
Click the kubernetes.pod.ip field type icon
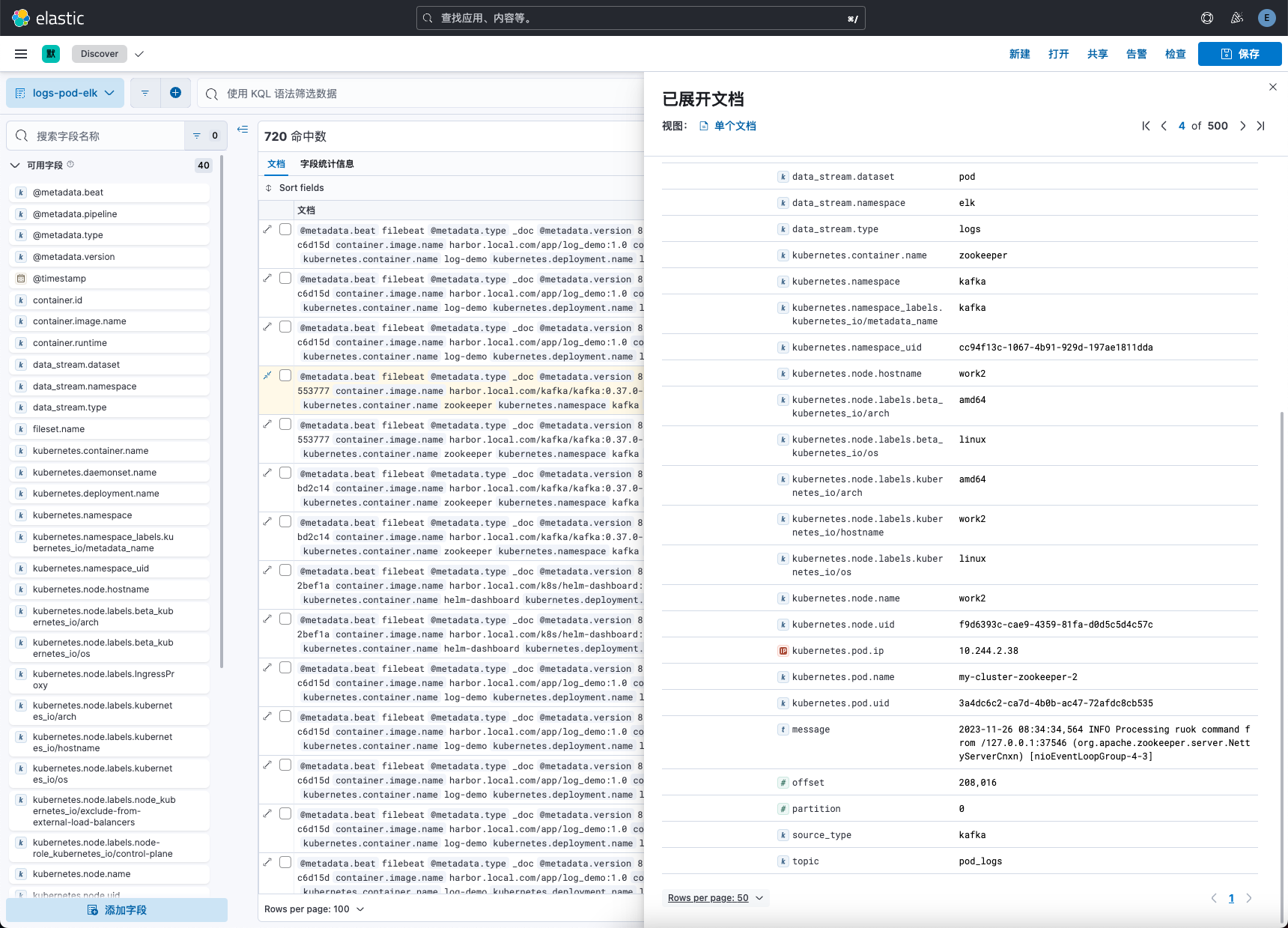click(783, 651)
